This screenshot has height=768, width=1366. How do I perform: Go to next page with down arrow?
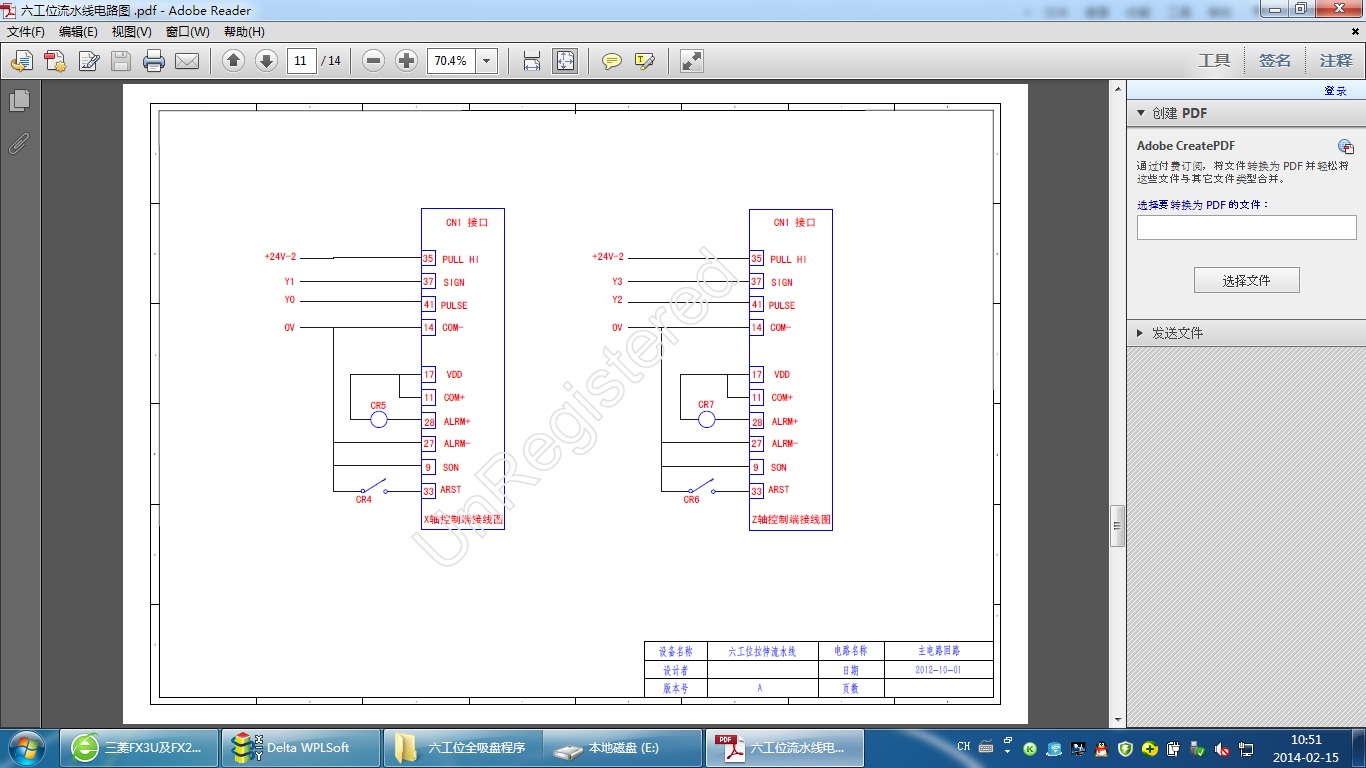(x=266, y=61)
